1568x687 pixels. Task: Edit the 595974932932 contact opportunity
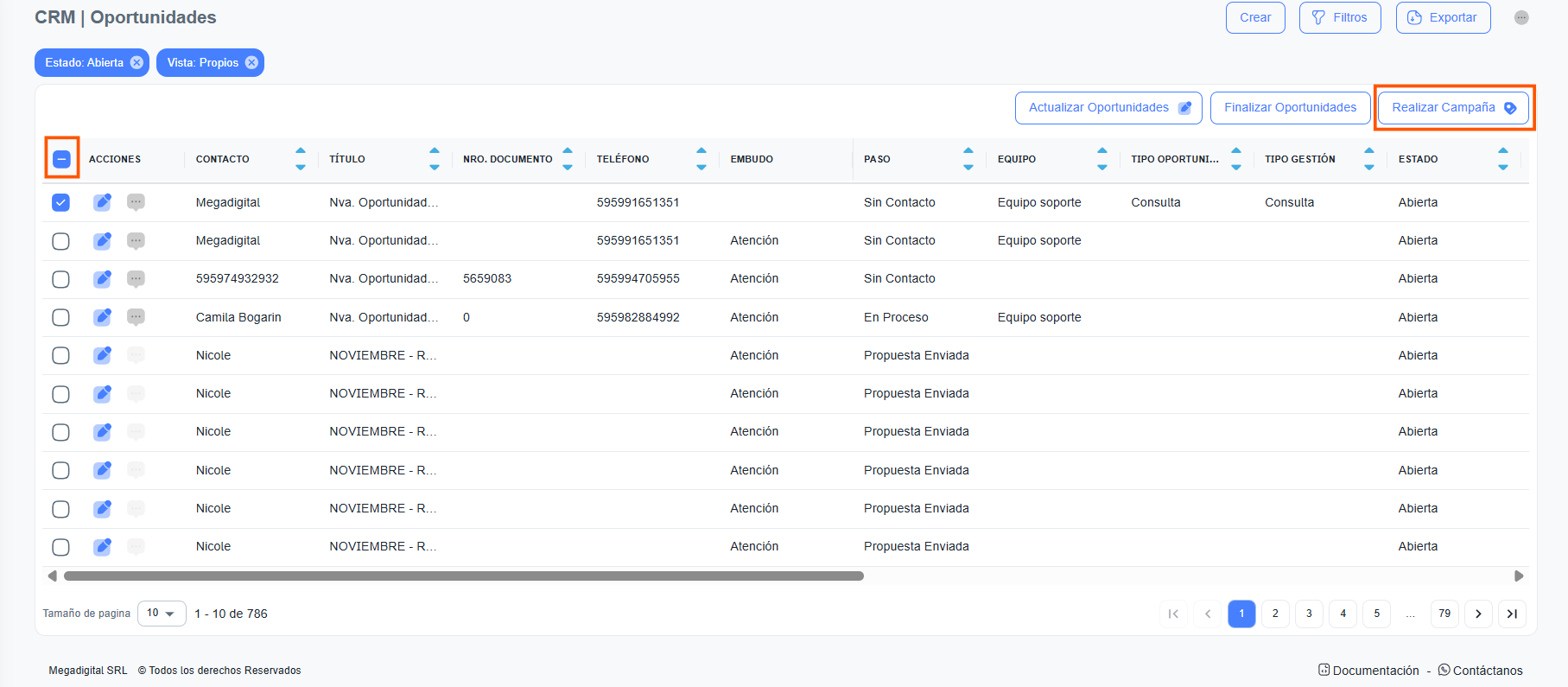pos(102,279)
